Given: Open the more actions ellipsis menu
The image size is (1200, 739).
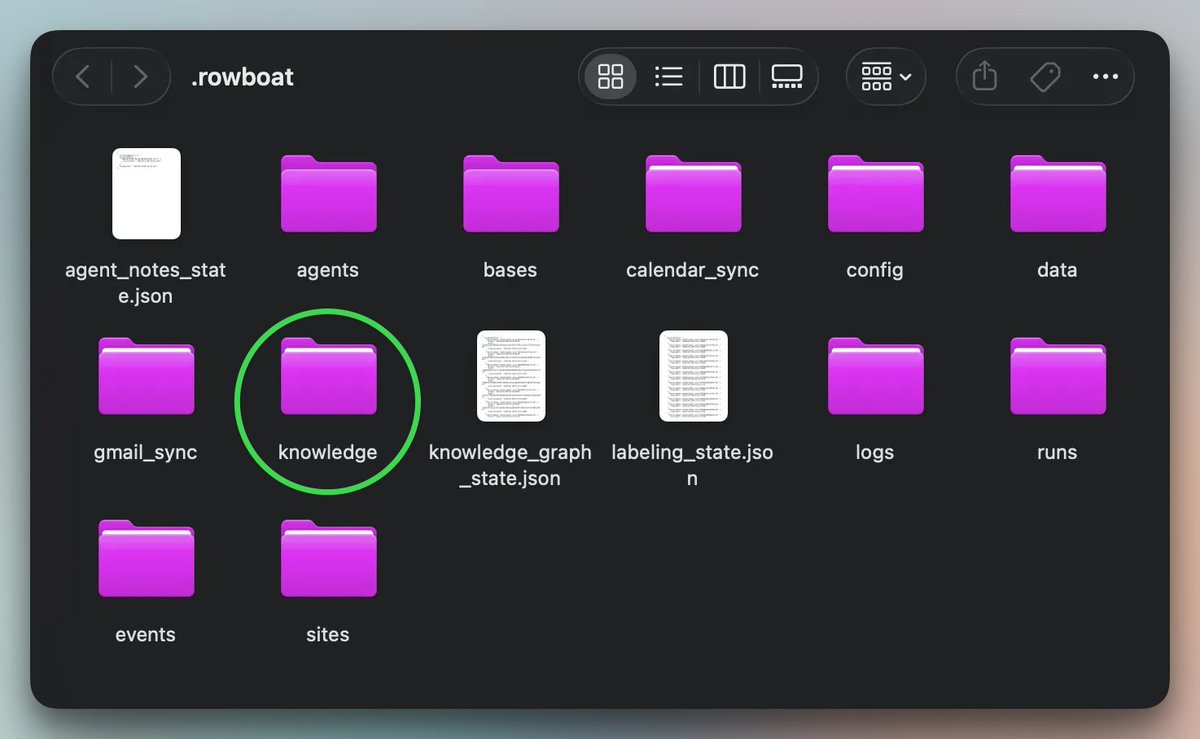Looking at the screenshot, I should (x=1105, y=76).
